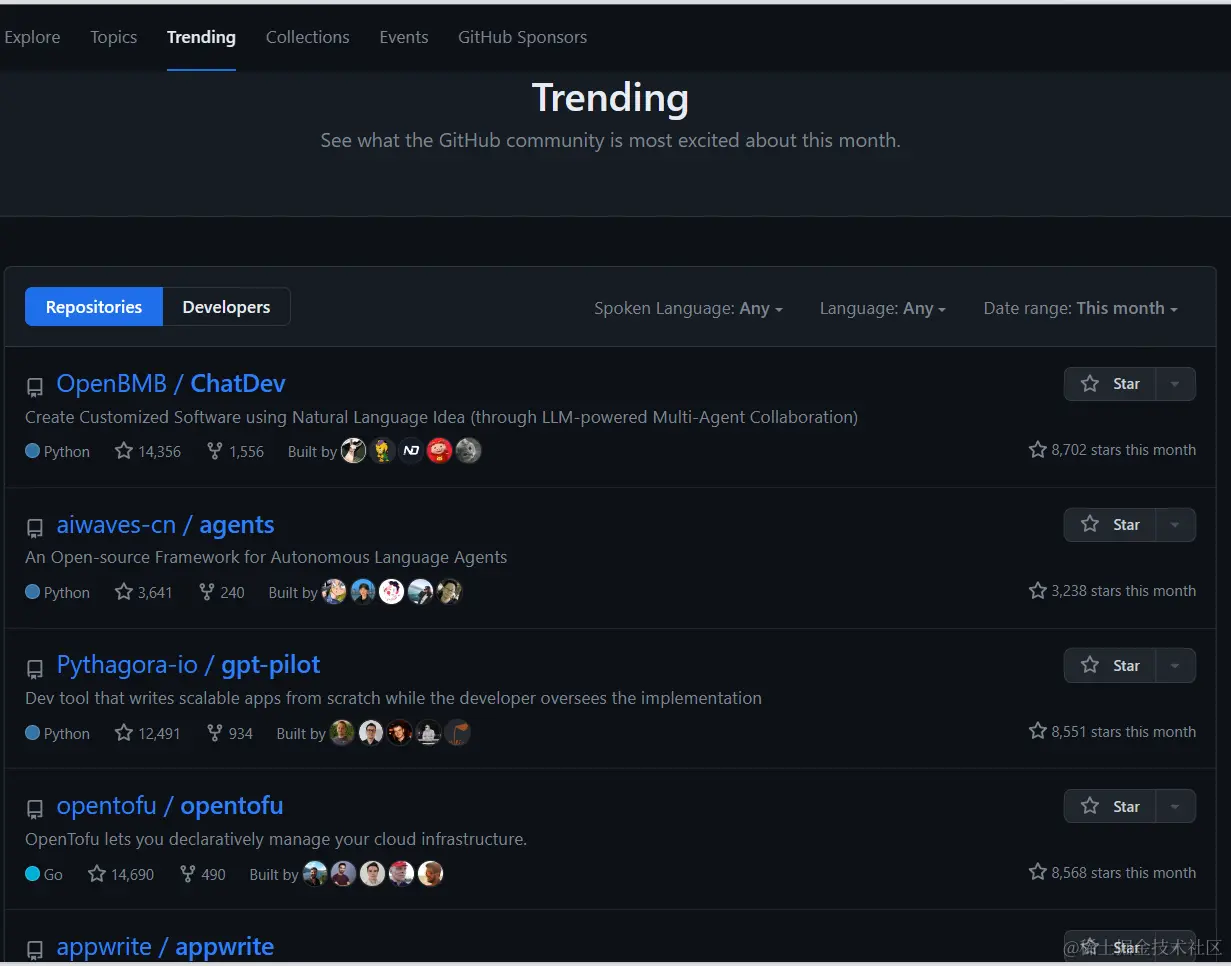
Task: Click '3,238 stars this month' text
Action: [x=1112, y=591]
